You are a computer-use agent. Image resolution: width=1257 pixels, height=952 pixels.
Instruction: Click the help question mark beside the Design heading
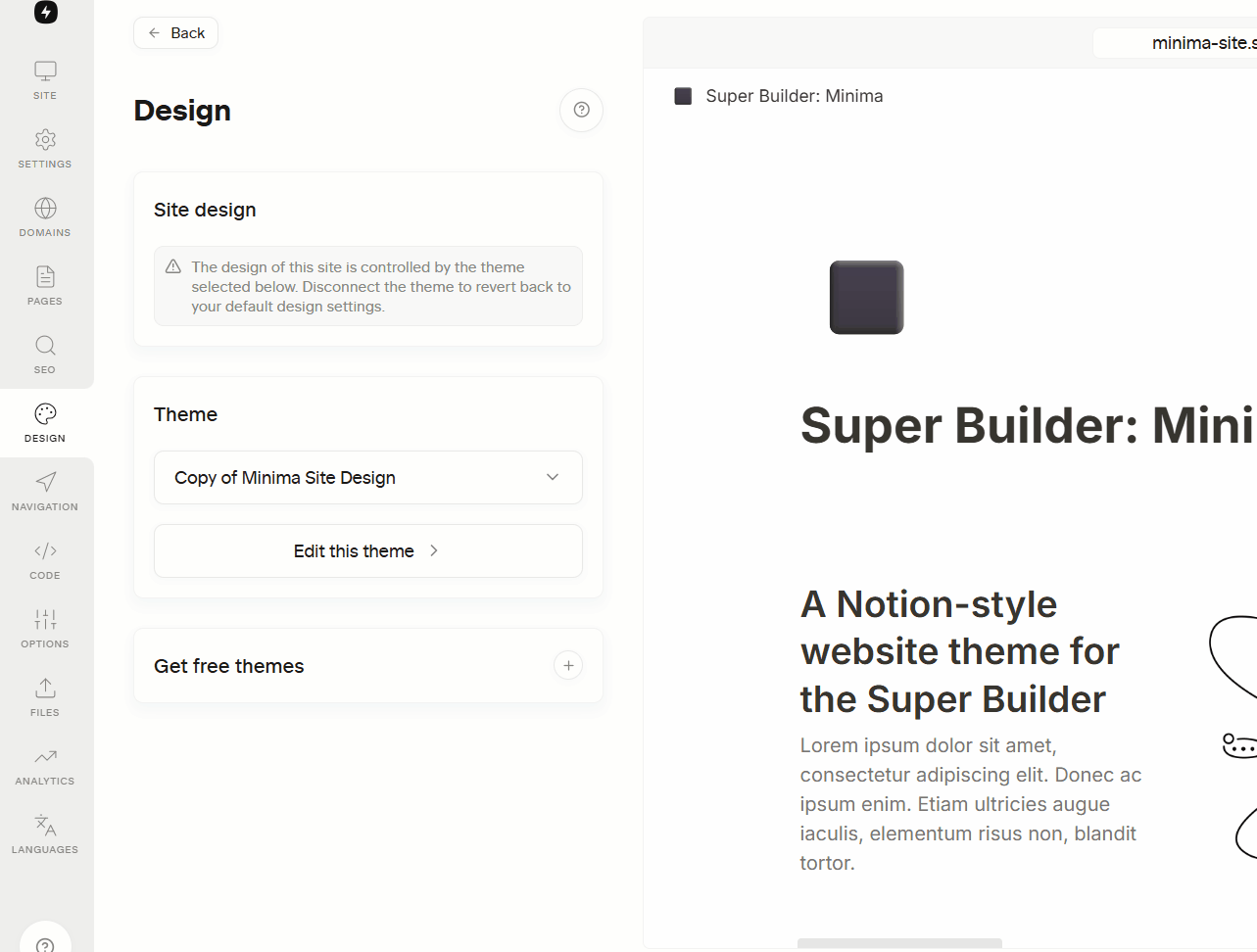pos(581,110)
